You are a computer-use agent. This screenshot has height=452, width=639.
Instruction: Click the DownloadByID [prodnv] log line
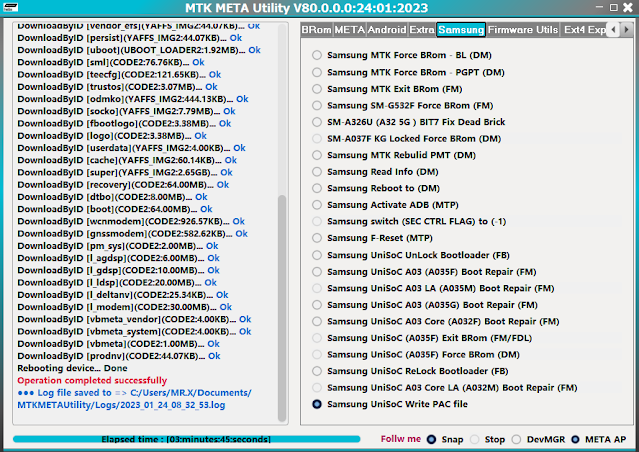119,356
